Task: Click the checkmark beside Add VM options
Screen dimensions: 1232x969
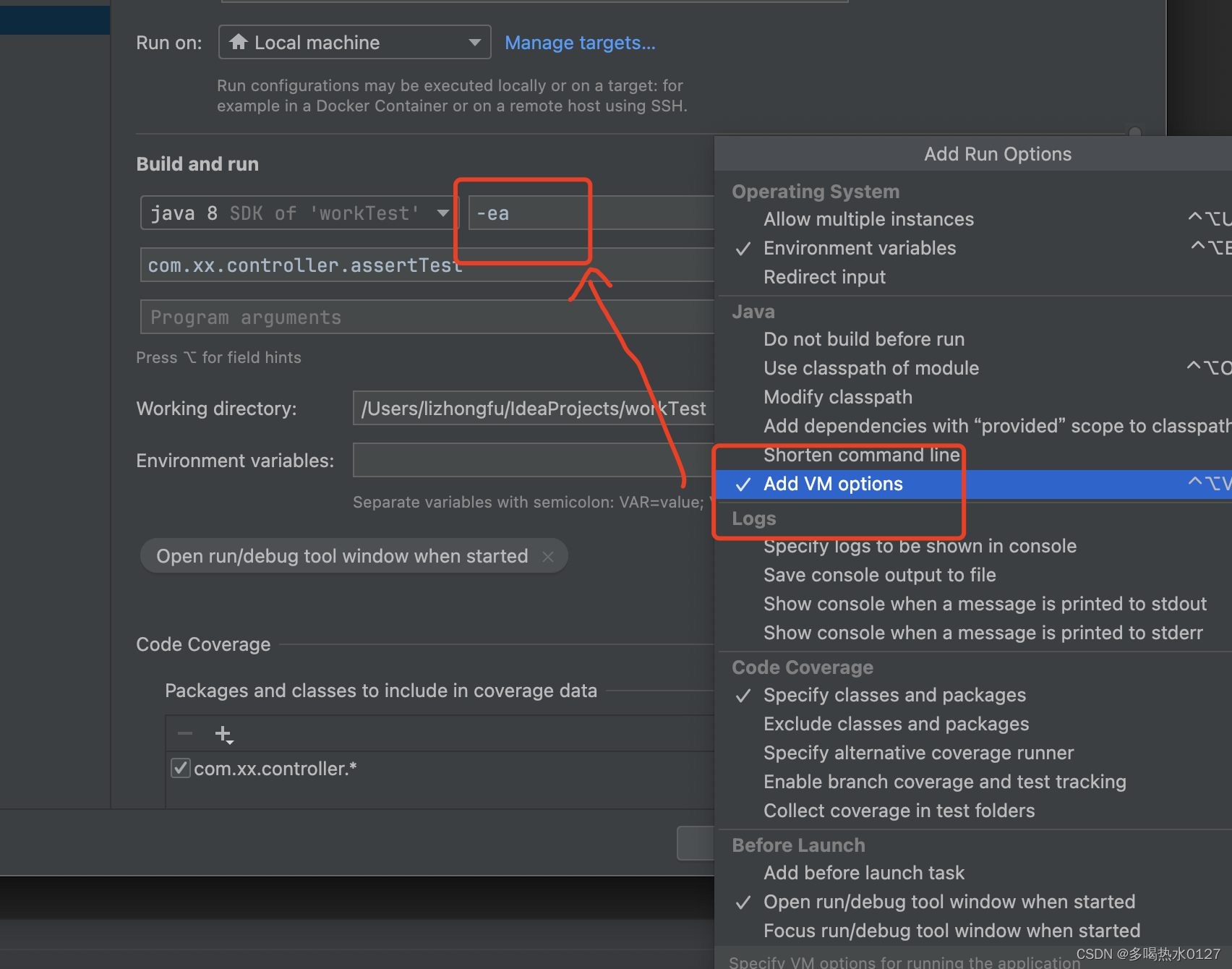Action: (x=743, y=484)
